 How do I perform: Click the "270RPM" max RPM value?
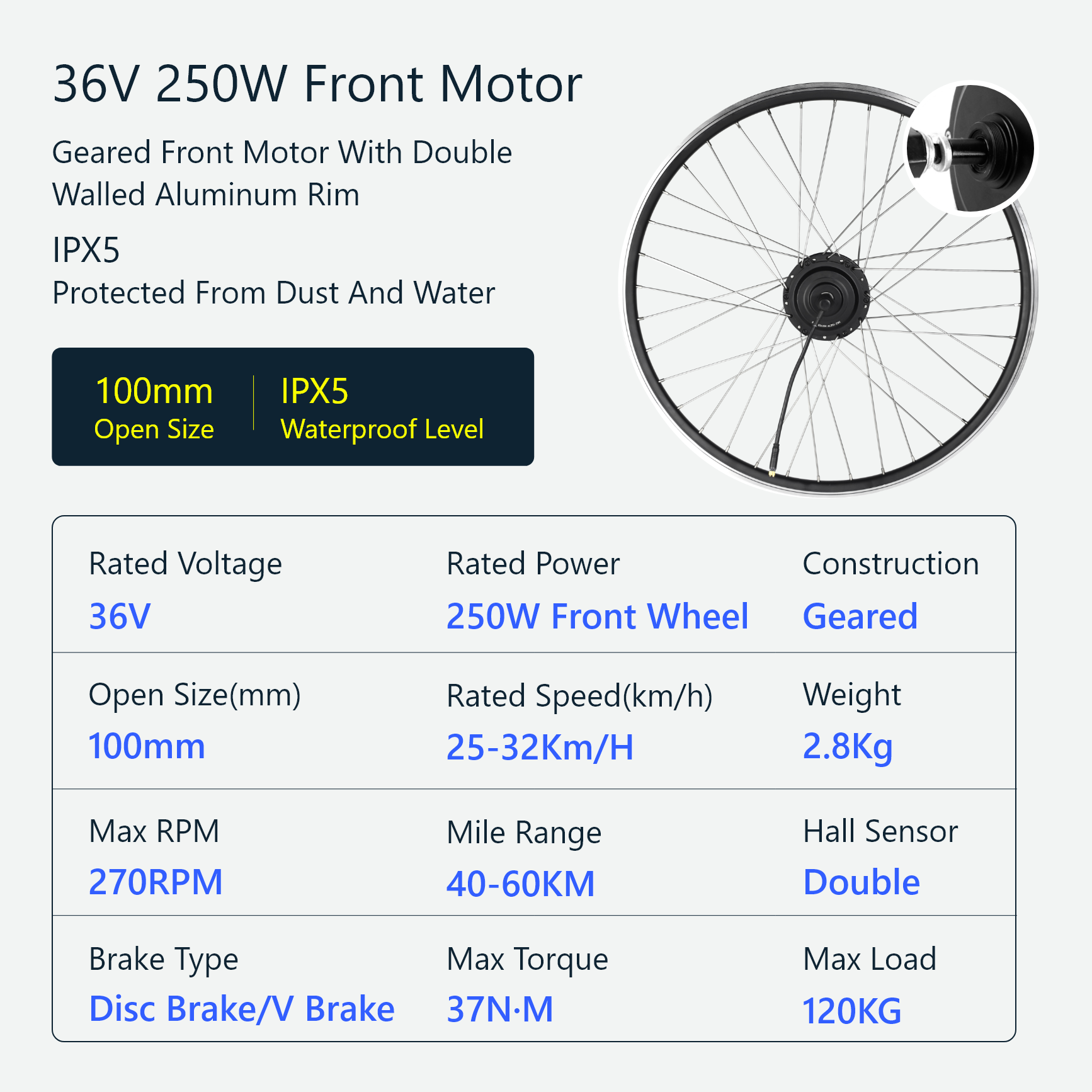tap(156, 882)
